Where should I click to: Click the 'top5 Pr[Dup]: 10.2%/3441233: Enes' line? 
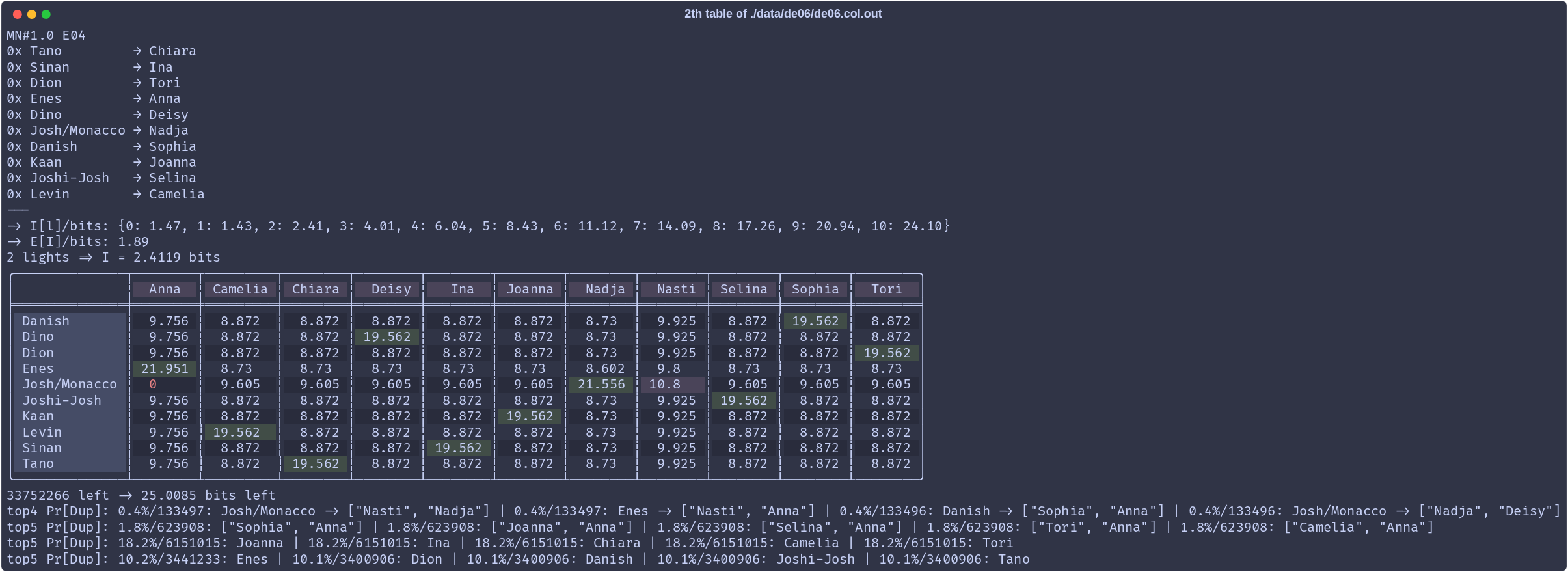[x=518, y=559]
